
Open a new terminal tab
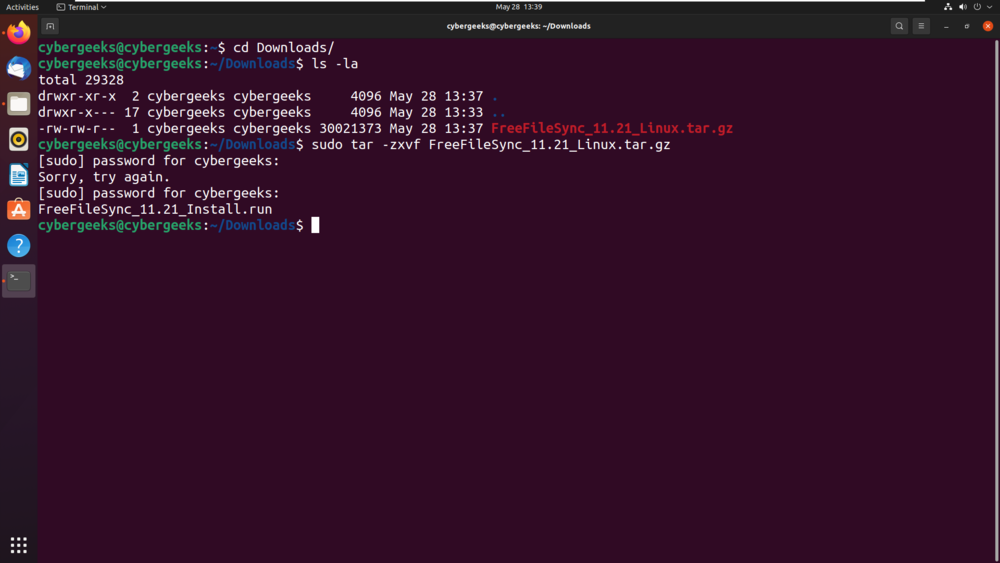click(x=50, y=26)
